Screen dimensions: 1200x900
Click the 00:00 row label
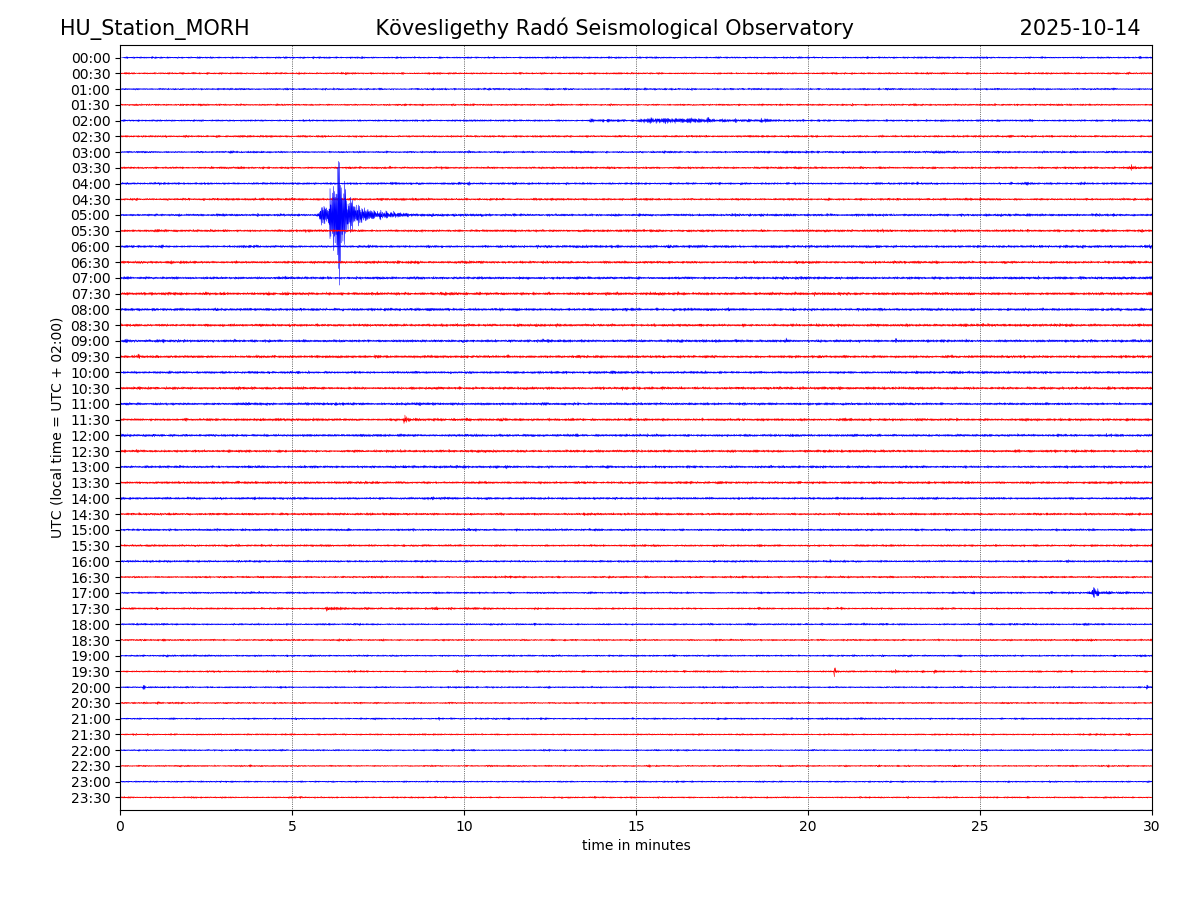click(91, 58)
